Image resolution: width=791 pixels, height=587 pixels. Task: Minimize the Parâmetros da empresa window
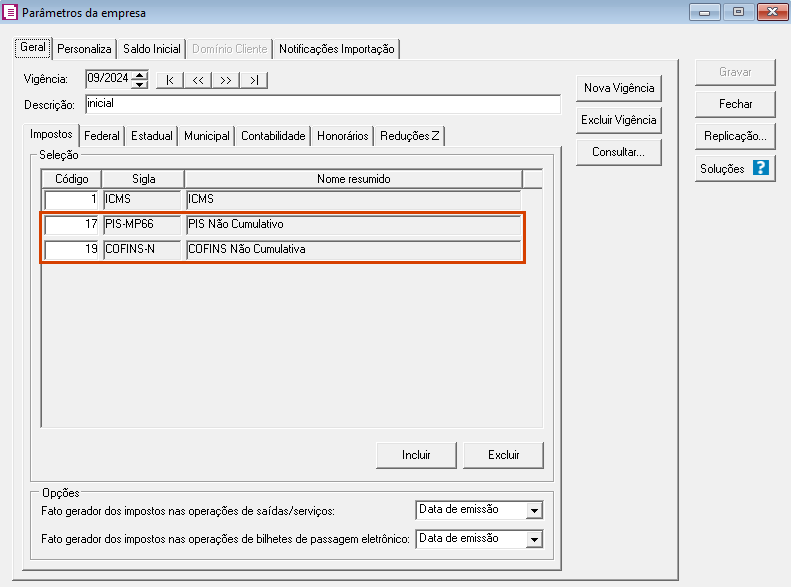click(705, 12)
